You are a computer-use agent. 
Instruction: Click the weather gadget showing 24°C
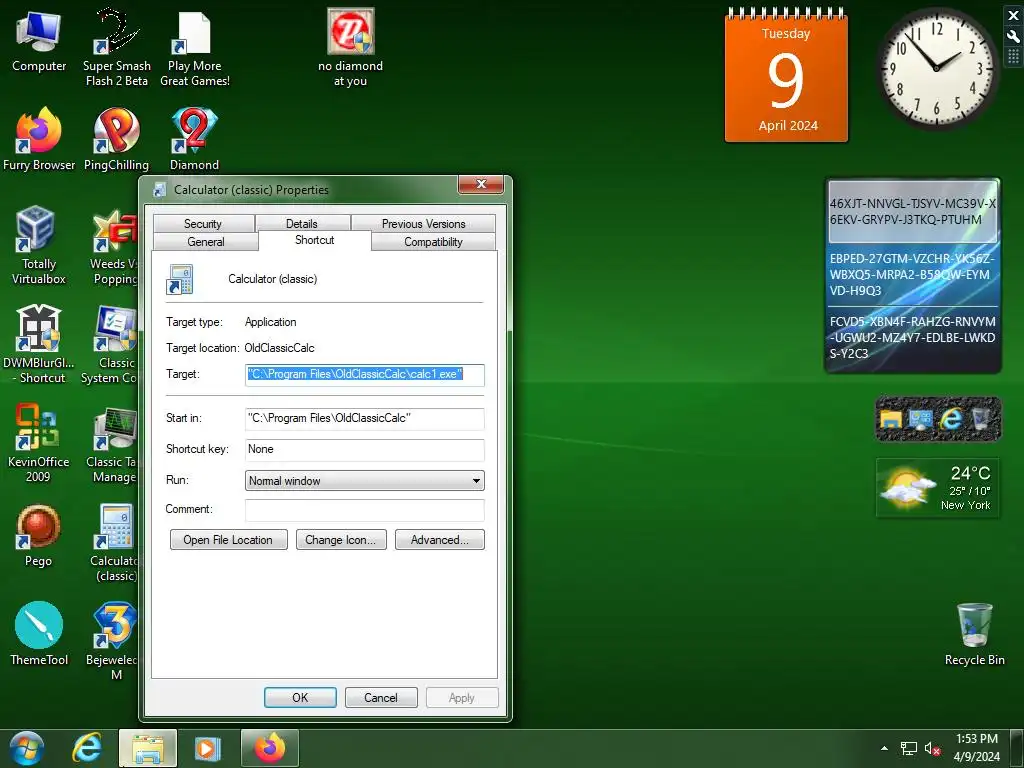coord(937,488)
